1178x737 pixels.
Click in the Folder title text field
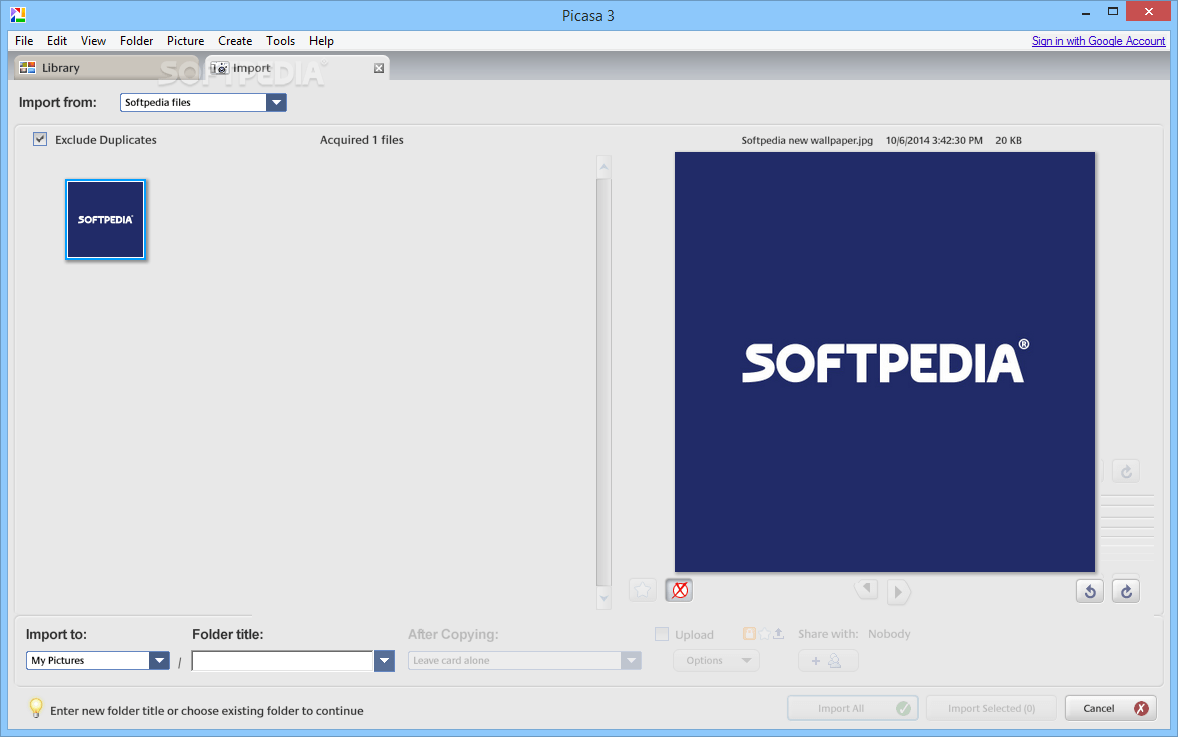(282, 661)
